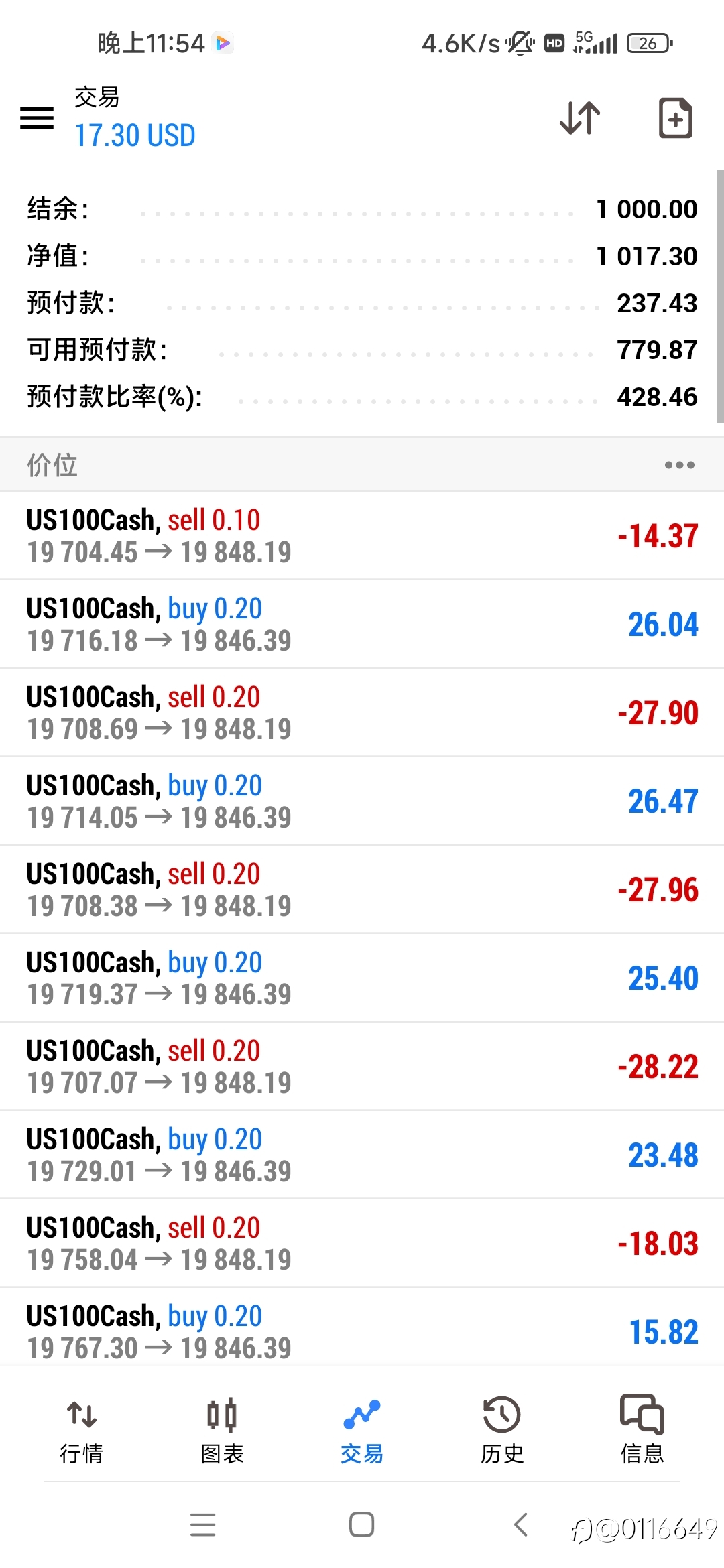Tap the buy position with profit 15.82
Screen dimensions: 724x1568
[362, 1331]
